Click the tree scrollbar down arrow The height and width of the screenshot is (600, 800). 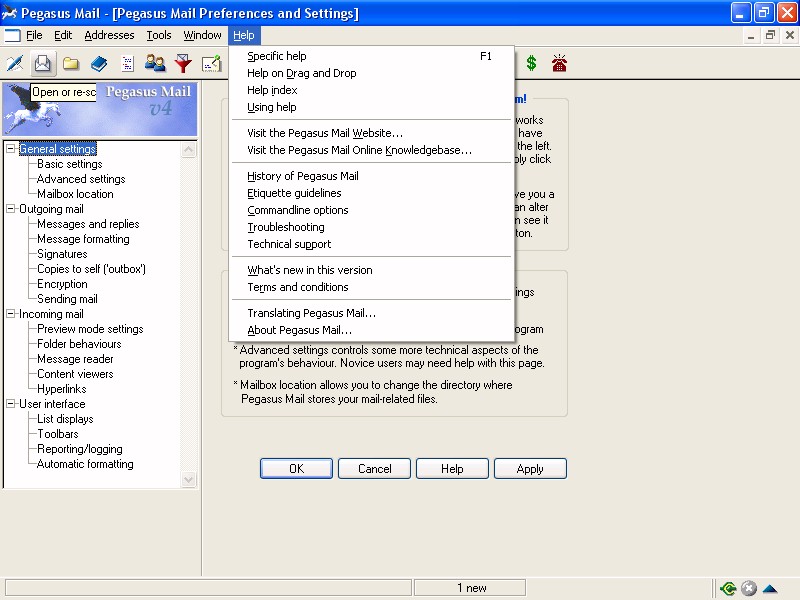pyautogui.click(x=188, y=480)
